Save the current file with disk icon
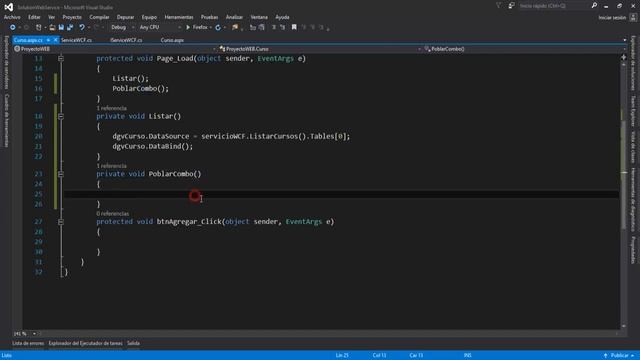Screen dimensions: 640x360 point(61,27)
